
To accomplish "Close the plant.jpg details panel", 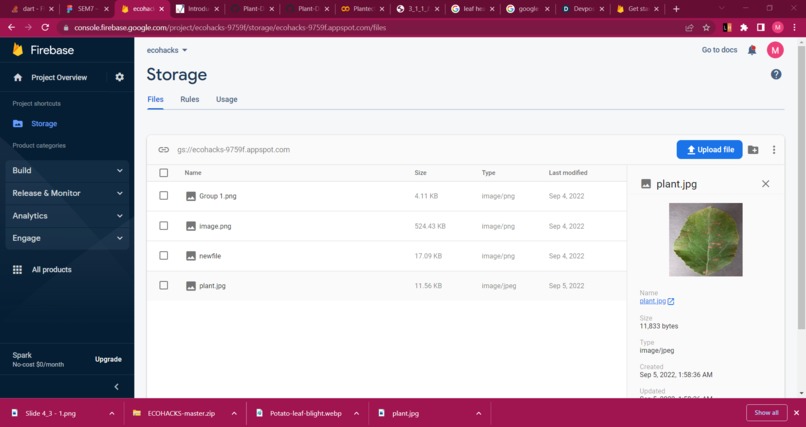I will [765, 184].
